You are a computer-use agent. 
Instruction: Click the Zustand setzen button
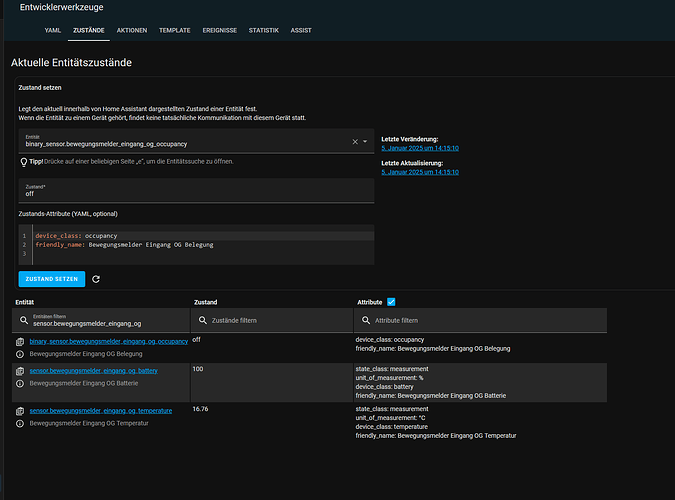click(52, 279)
